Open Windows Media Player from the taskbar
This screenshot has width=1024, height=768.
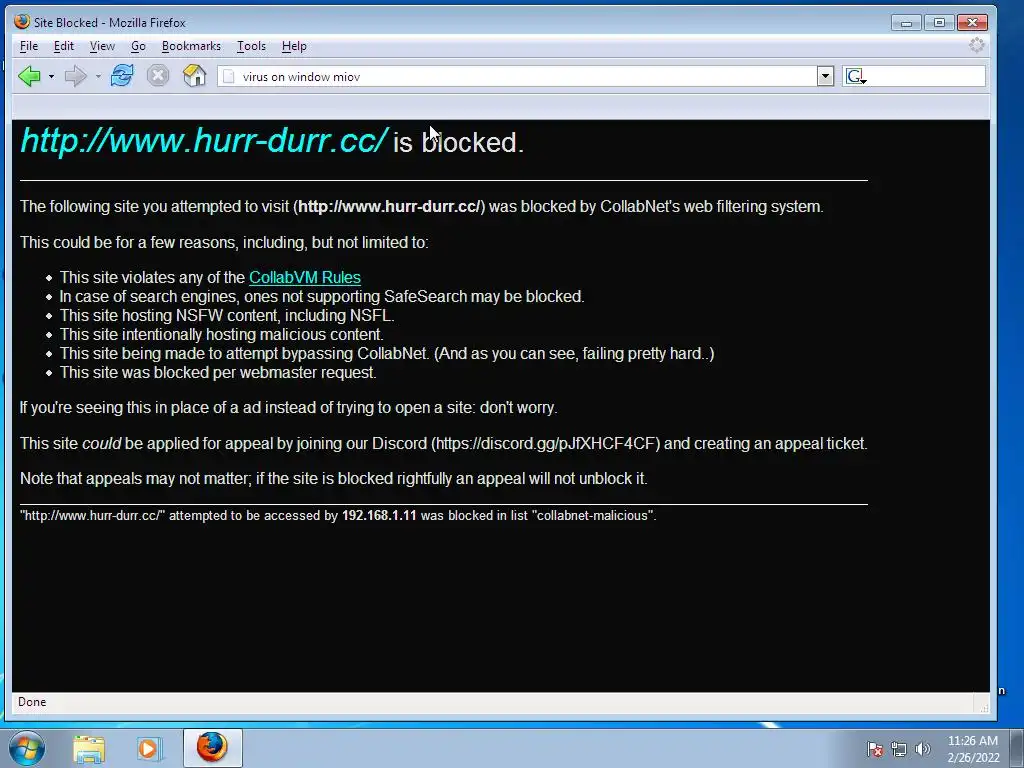[x=148, y=748]
